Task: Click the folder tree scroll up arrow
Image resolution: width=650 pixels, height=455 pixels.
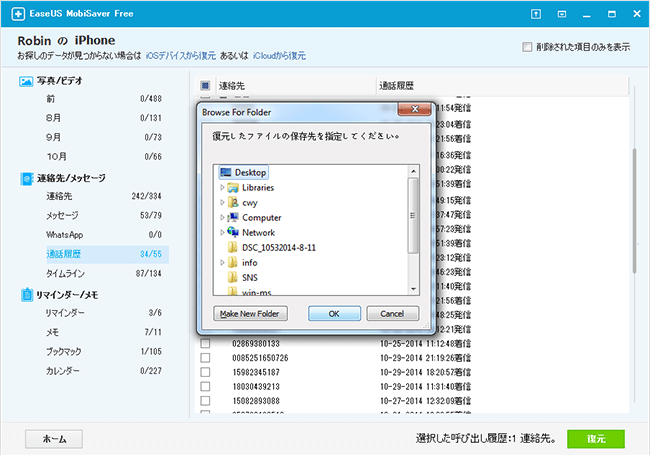Action: (413, 171)
